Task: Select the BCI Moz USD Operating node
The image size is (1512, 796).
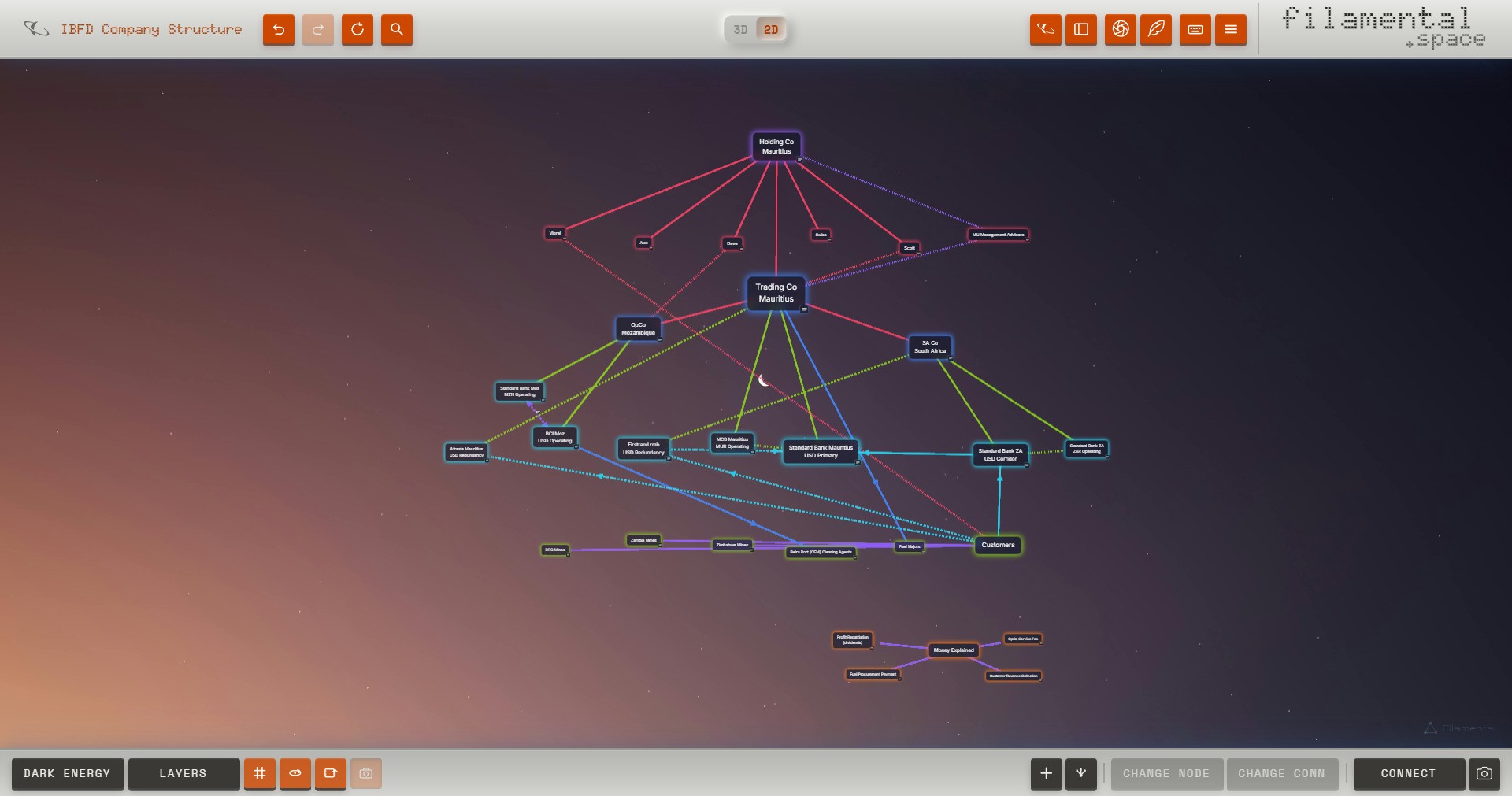Action: point(555,437)
